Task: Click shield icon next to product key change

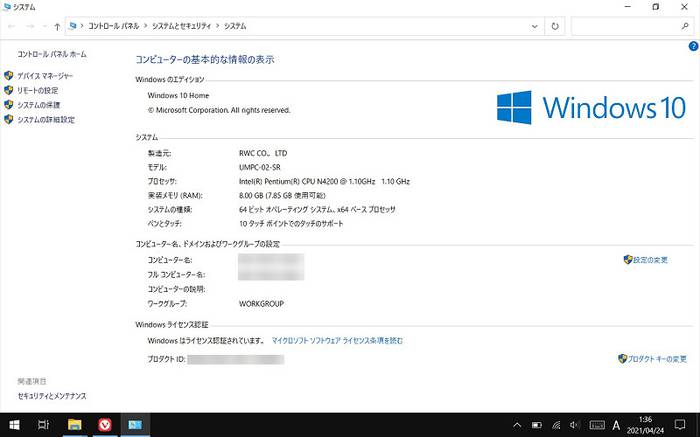Action: (x=623, y=358)
